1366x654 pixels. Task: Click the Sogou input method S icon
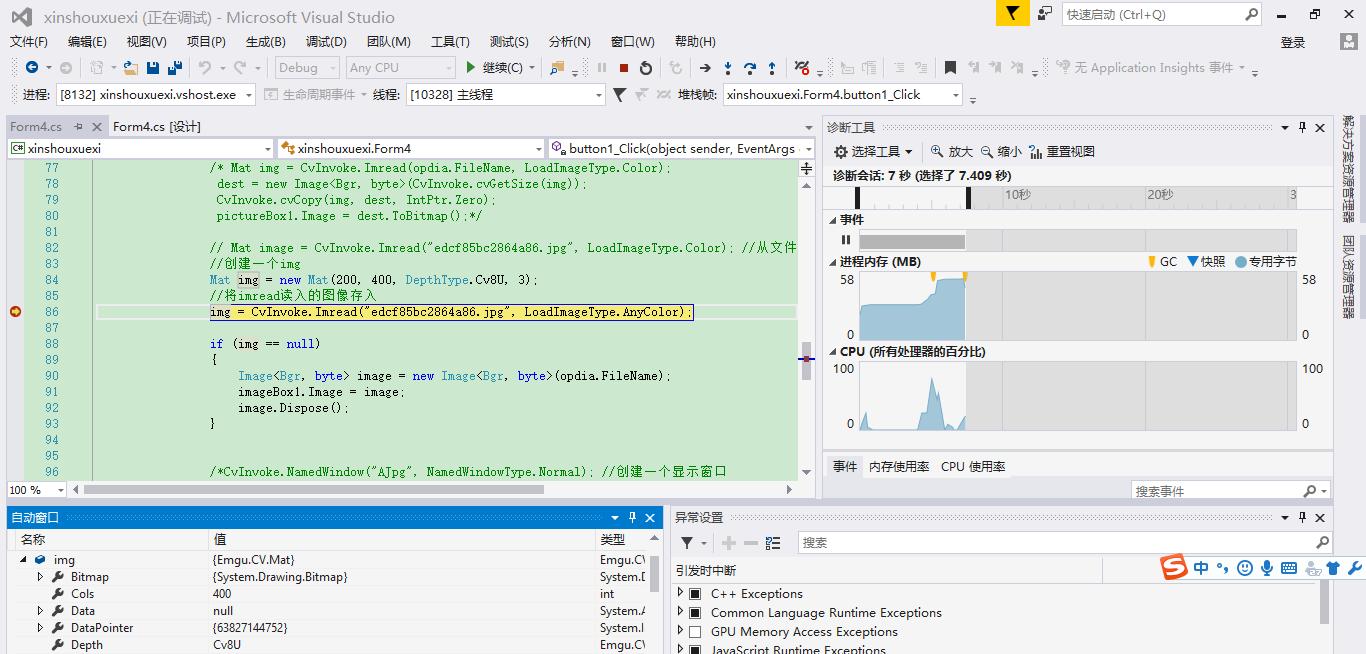coord(1174,567)
